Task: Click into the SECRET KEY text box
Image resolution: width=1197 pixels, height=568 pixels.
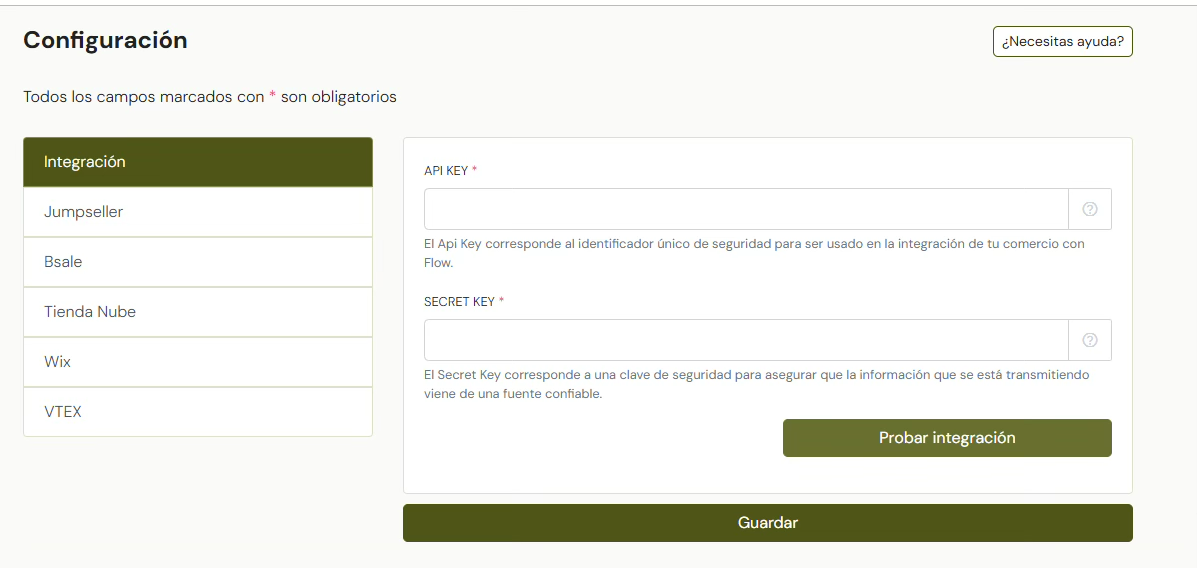Action: click(x=746, y=340)
